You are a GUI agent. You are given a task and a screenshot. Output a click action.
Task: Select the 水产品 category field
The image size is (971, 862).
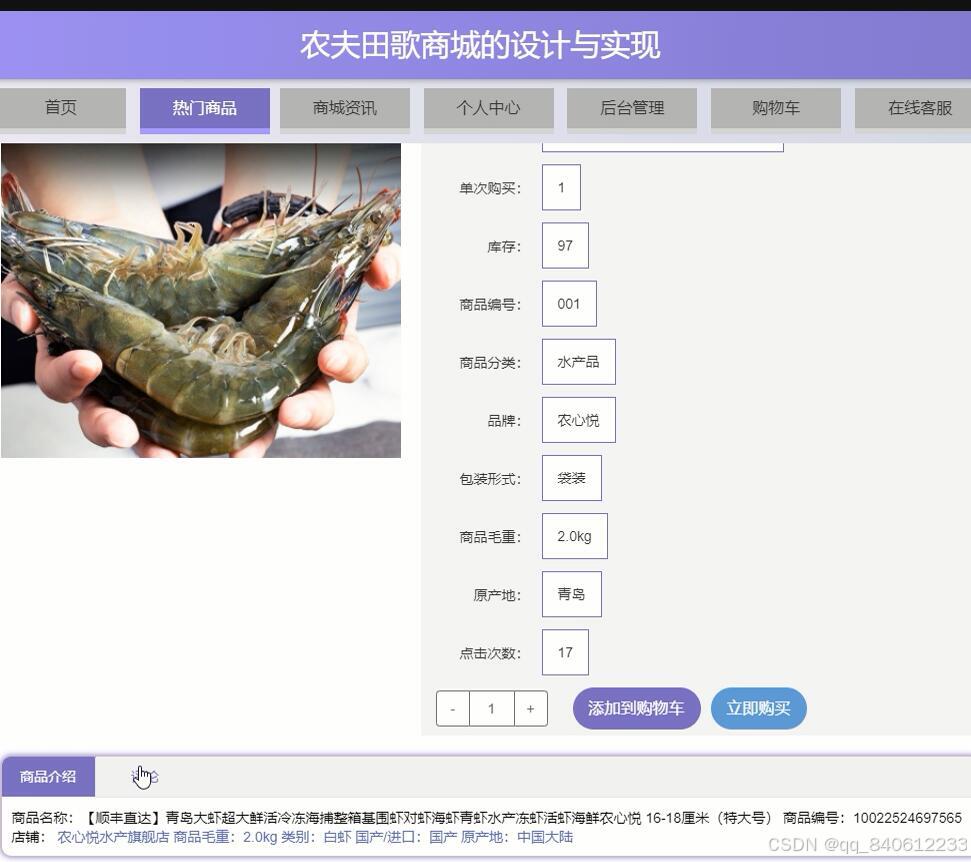click(578, 361)
